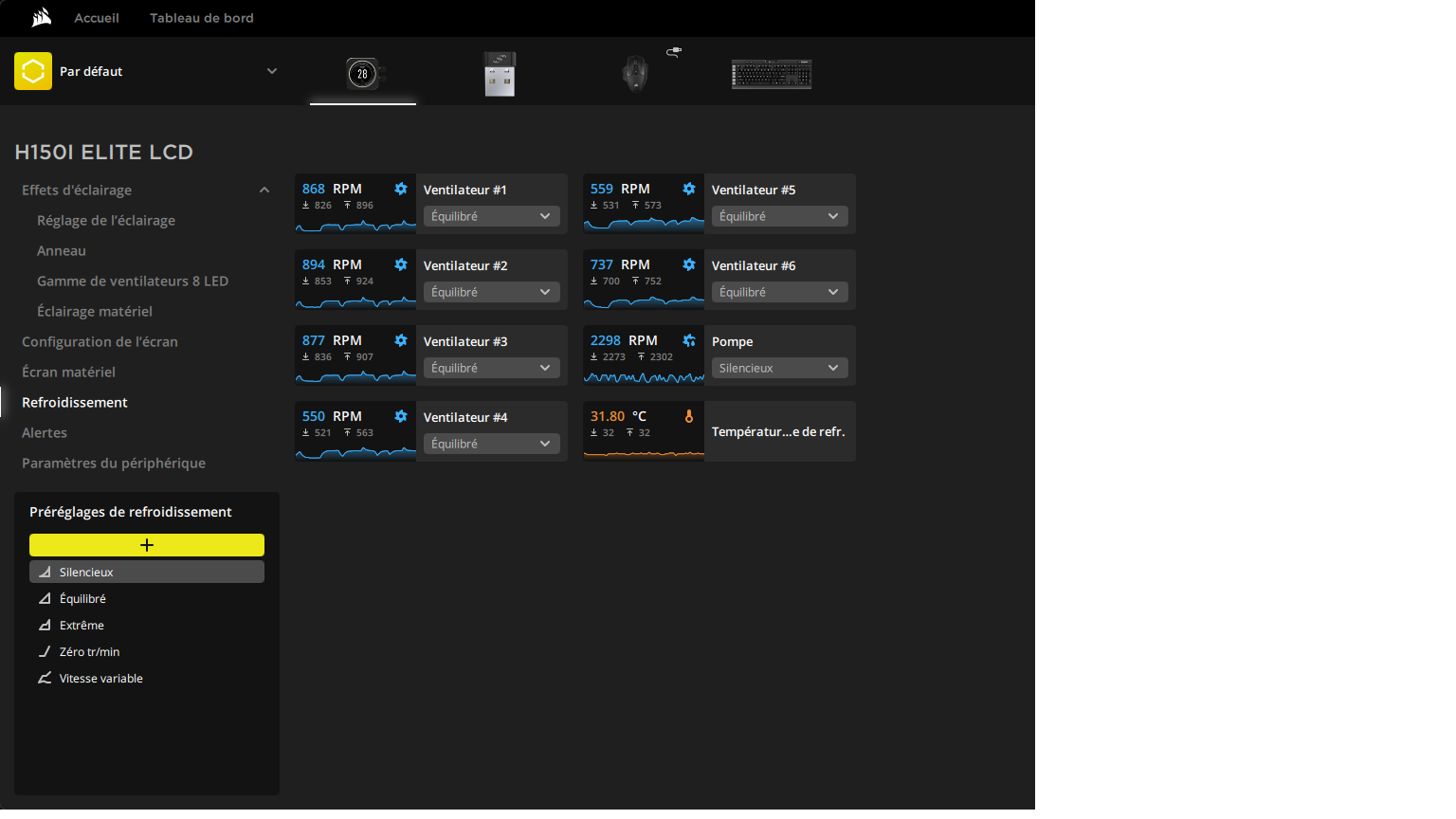Click the Corsair sails logo icon

pyautogui.click(x=41, y=17)
